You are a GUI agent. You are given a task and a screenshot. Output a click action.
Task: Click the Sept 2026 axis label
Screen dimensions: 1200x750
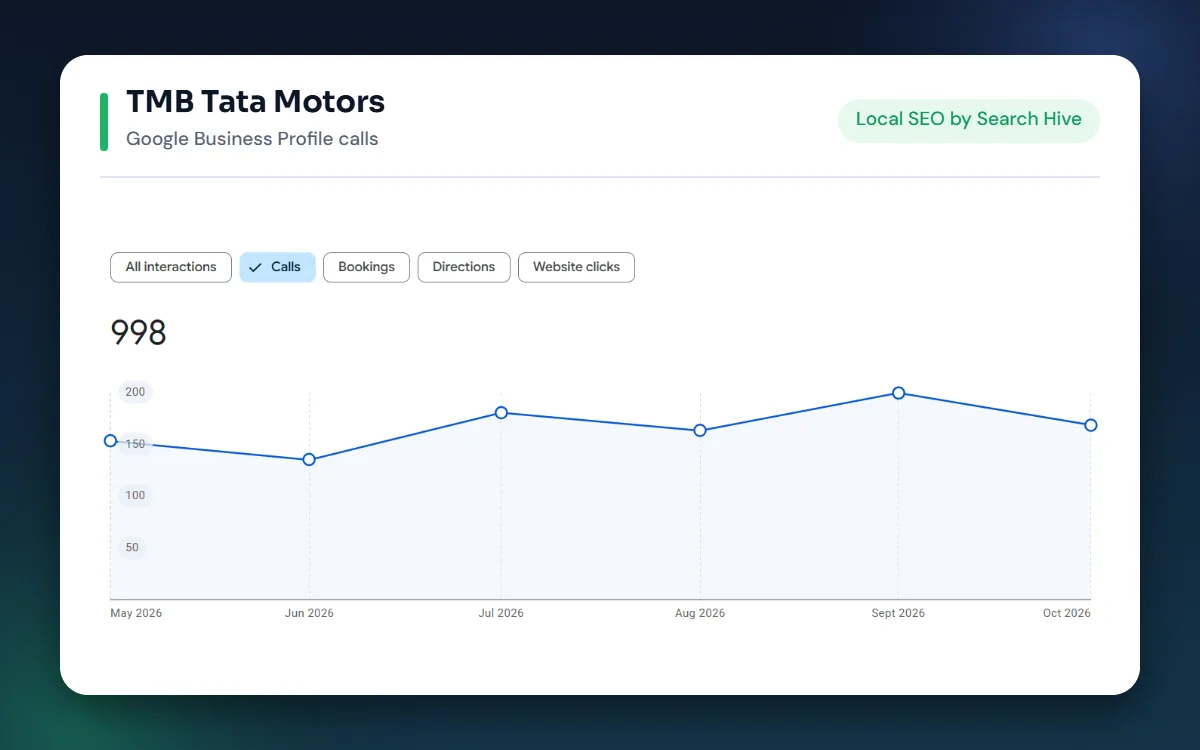[898, 613]
